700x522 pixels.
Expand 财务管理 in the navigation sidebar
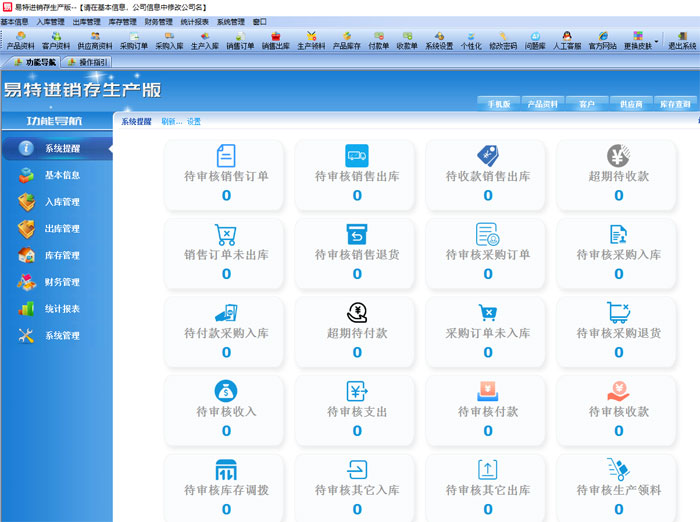(x=62, y=282)
